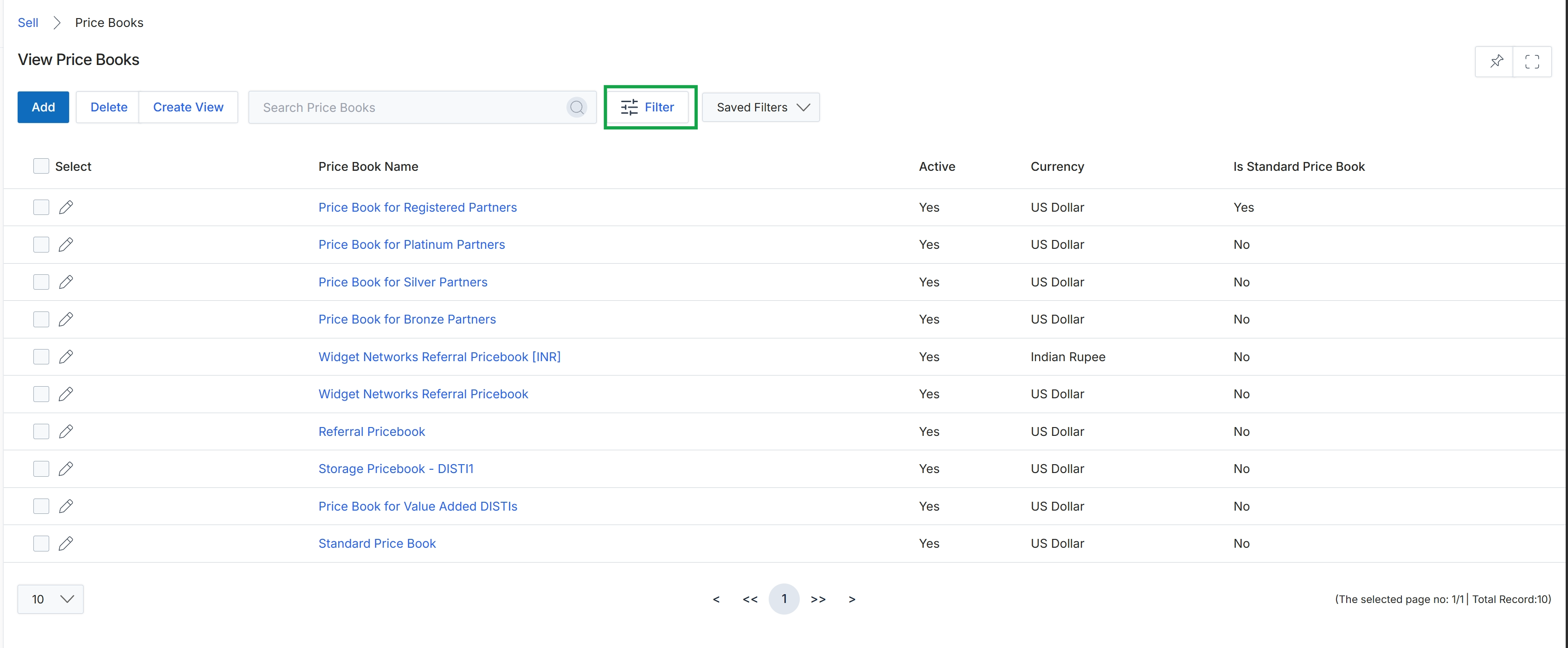Image resolution: width=1568 pixels, height=648 pixels.
Task: Toggle fullscreen view icon
Action: click(x=1531, y=62)
